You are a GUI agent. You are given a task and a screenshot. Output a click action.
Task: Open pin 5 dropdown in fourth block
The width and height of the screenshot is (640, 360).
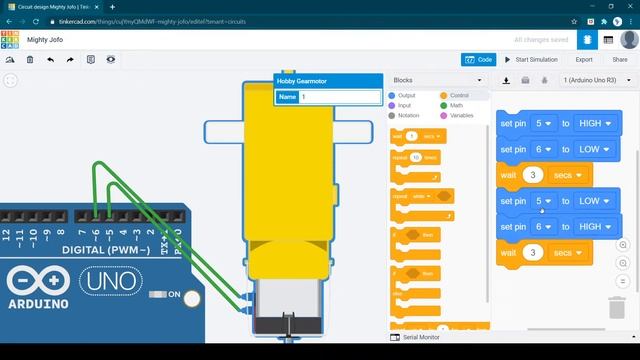(x=543, y=201)
